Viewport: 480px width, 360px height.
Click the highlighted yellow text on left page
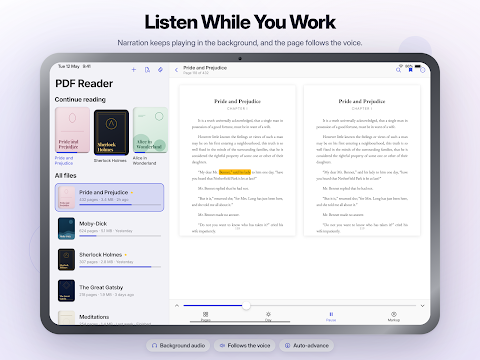[235, 172]
